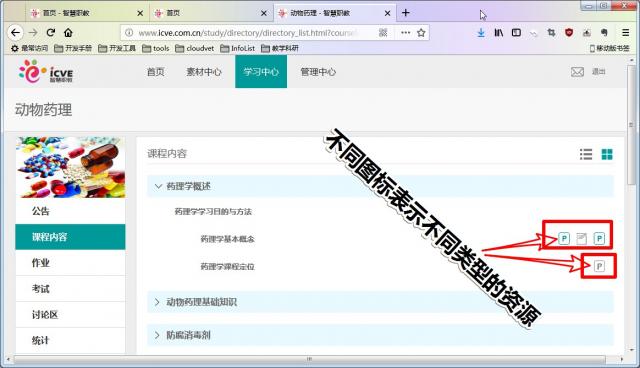Open 学习中心 in site navigation
640x368 pixels.
pos(261,72)
